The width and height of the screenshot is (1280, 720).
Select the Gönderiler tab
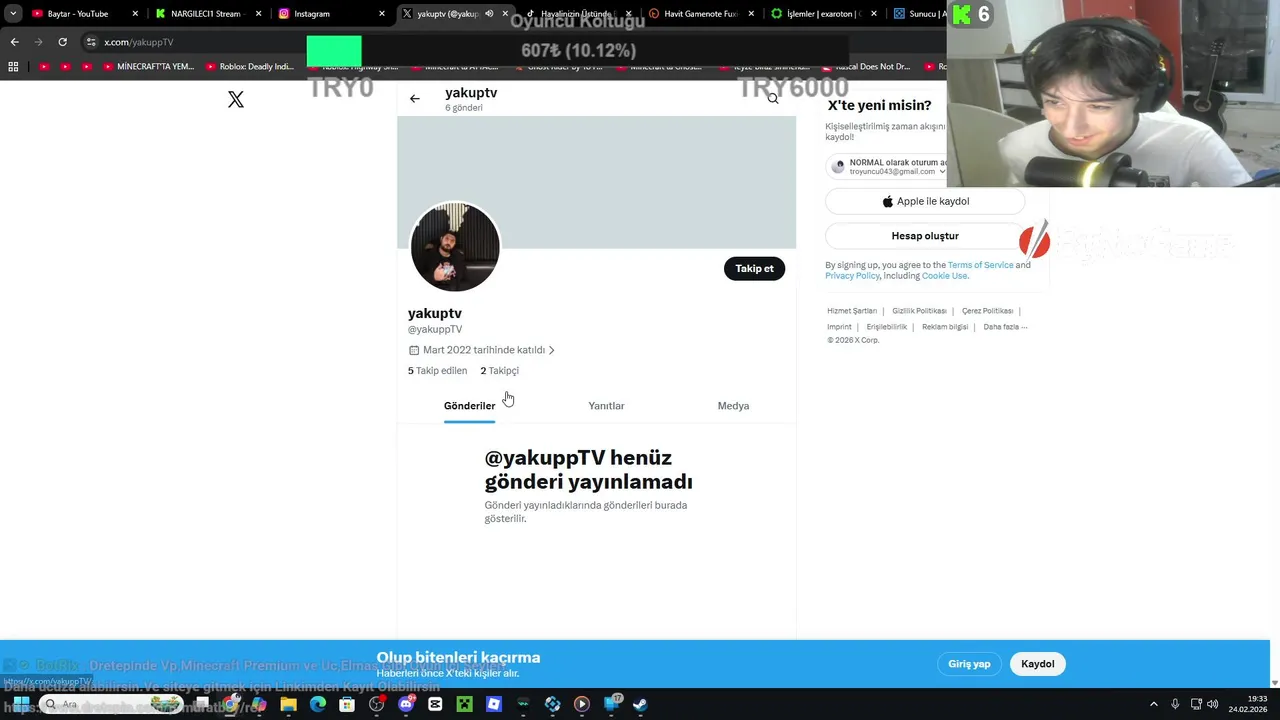(x=469, y=406)
